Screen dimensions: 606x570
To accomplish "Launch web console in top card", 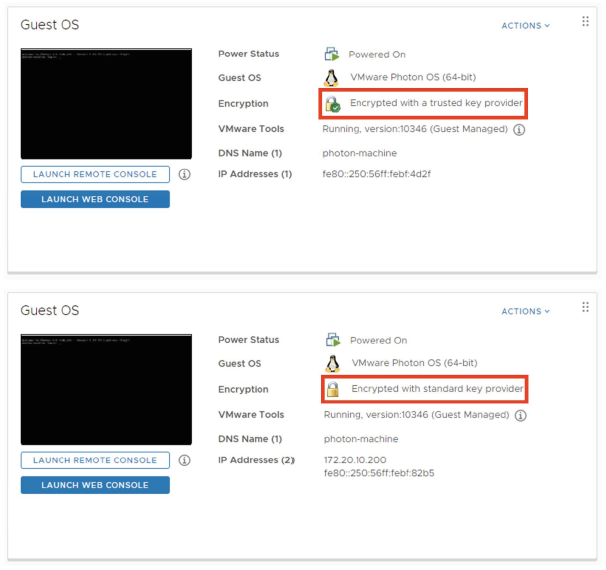I will pos(95,199).
